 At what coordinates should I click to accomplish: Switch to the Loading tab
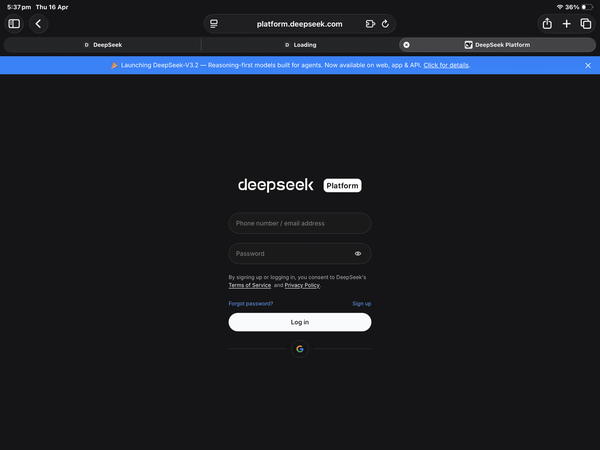click(300, 45)
